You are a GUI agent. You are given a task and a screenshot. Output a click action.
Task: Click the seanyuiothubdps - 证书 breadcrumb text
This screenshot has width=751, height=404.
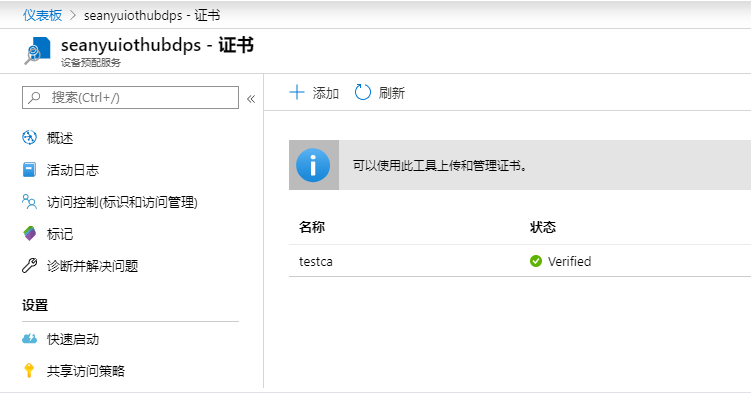[152, 15]
